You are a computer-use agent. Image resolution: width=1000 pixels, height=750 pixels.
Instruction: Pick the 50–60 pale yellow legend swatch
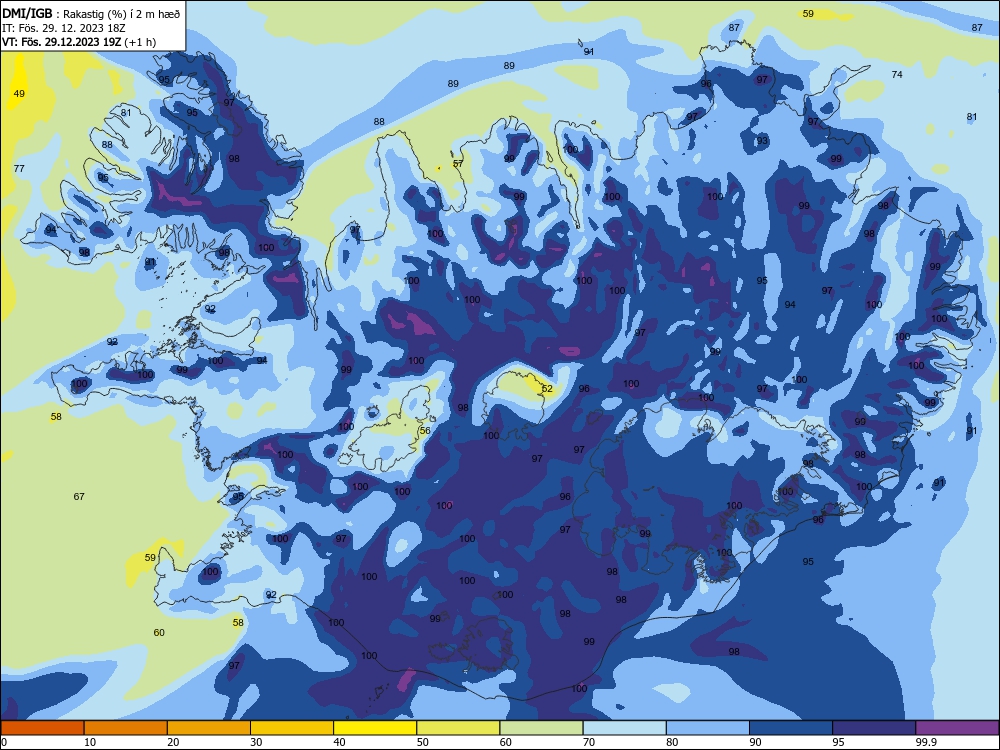(x=458, y=728)
